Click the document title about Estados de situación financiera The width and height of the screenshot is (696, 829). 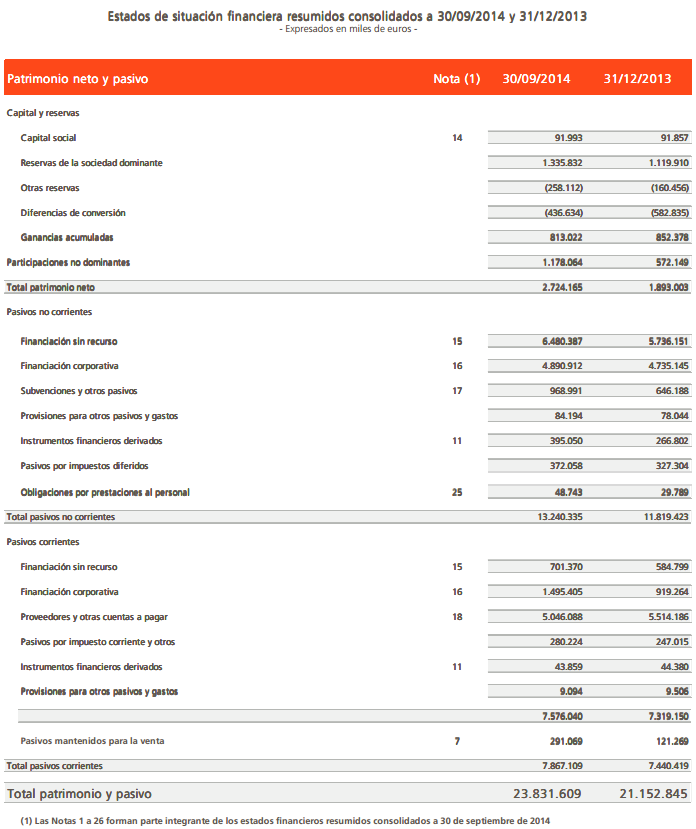[346, 16]
